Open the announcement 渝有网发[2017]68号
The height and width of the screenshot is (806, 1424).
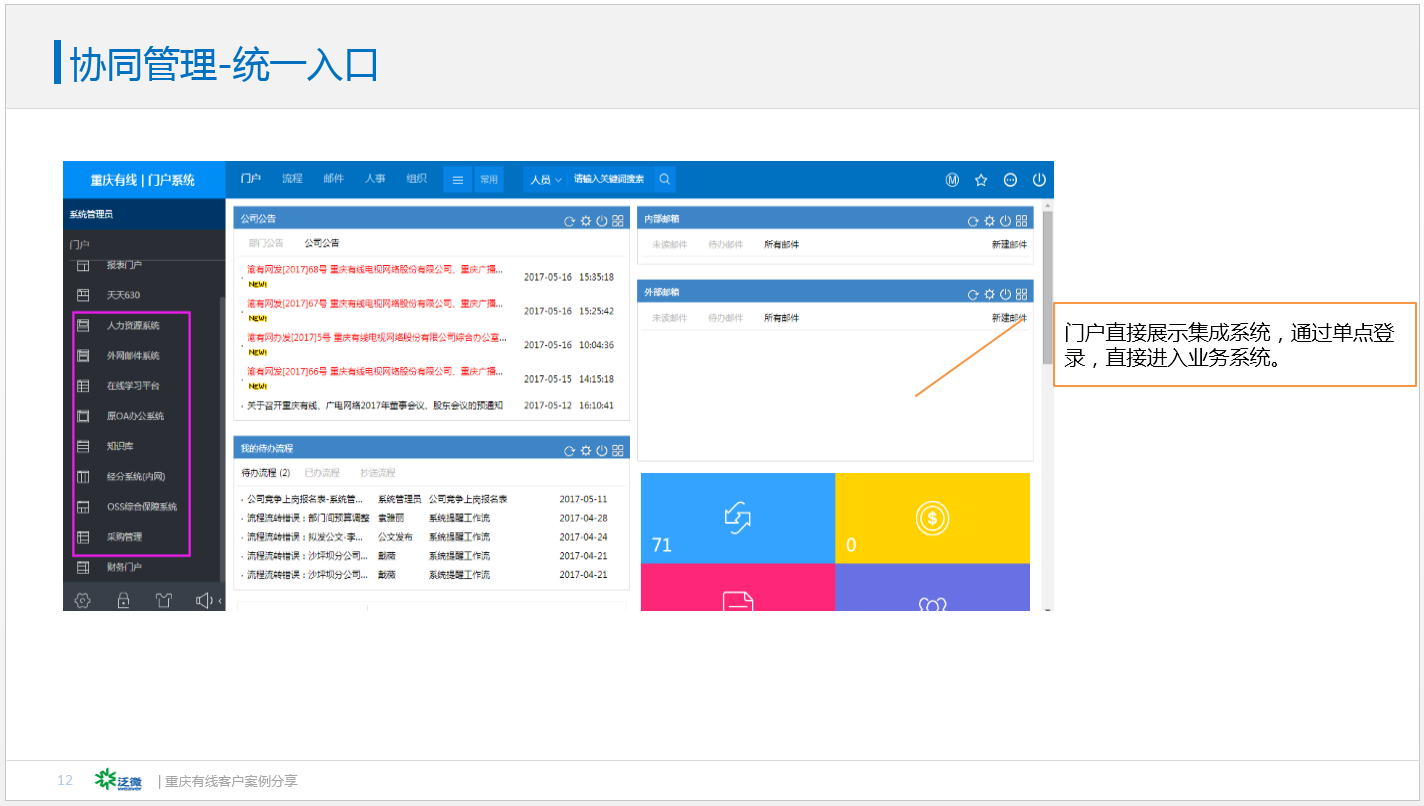coord(375,269)
